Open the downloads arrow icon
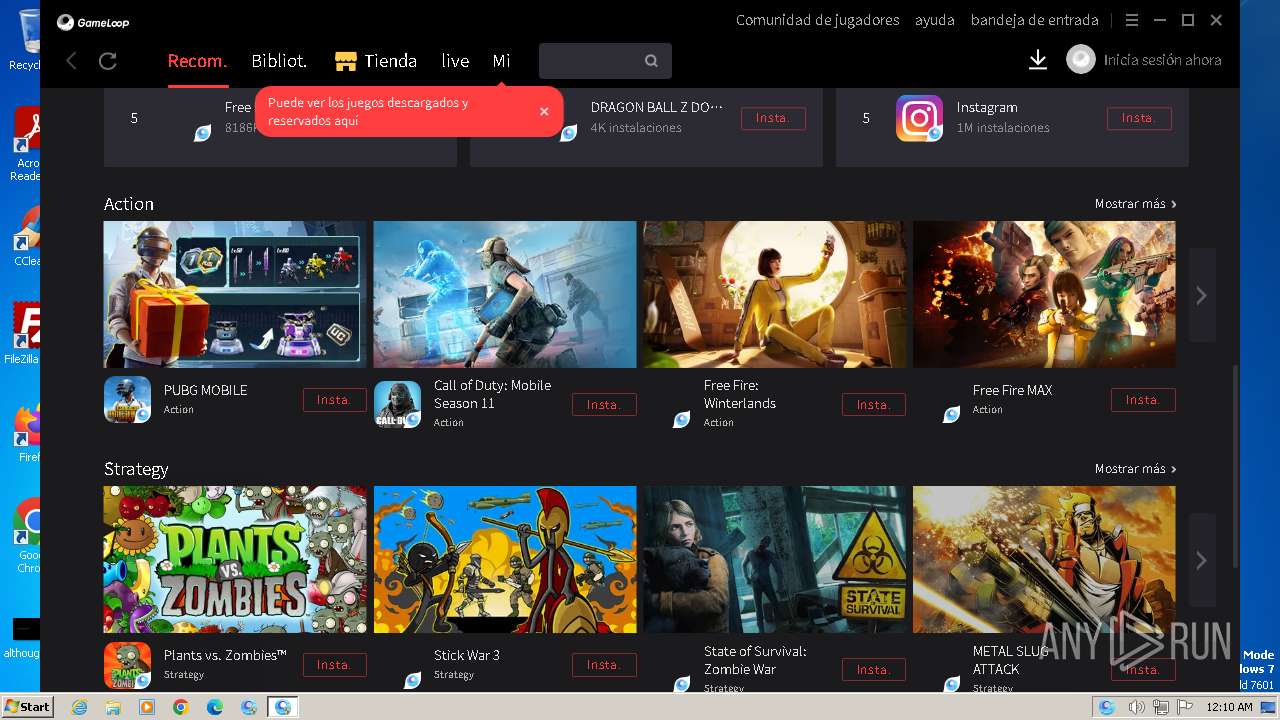Screen dimensions: 1280x720 (x=1038, y=61)
